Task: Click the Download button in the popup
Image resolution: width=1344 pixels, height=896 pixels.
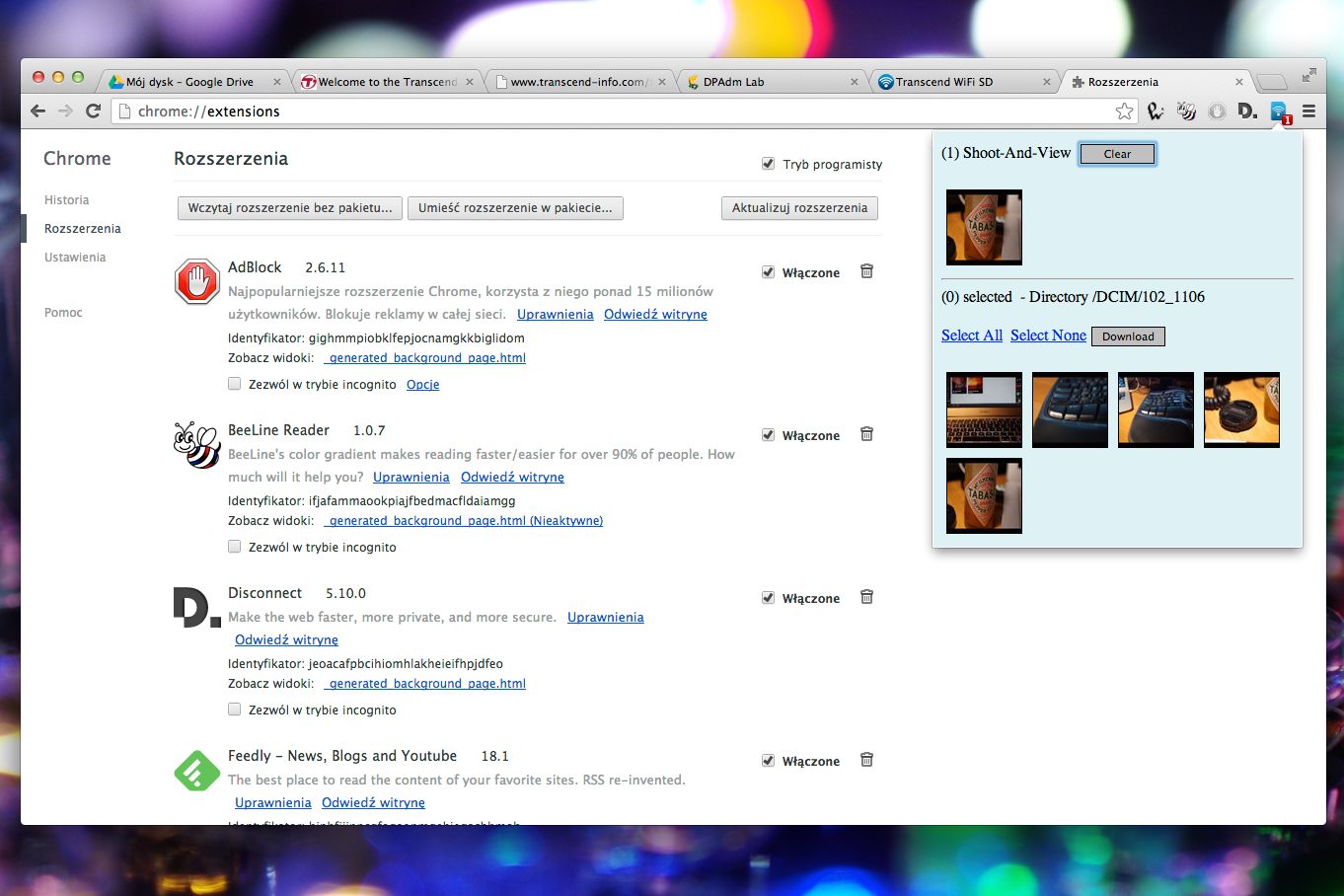Action: tap(1128, 336)
